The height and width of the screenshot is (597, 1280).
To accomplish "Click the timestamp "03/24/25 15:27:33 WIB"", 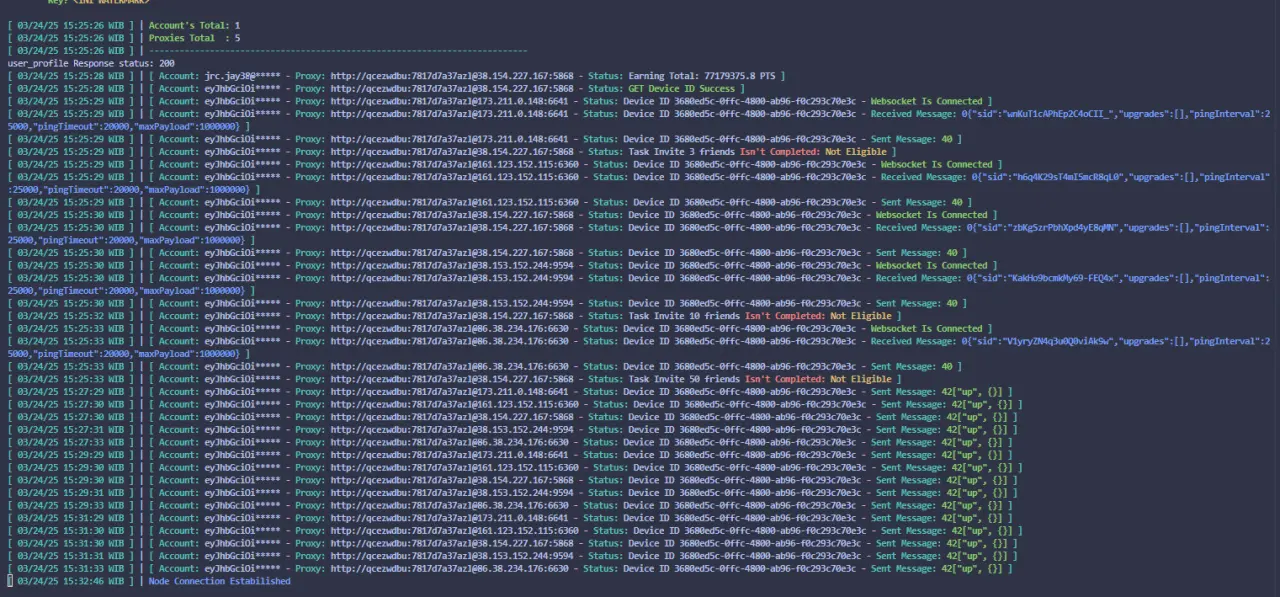I will 70,442.
